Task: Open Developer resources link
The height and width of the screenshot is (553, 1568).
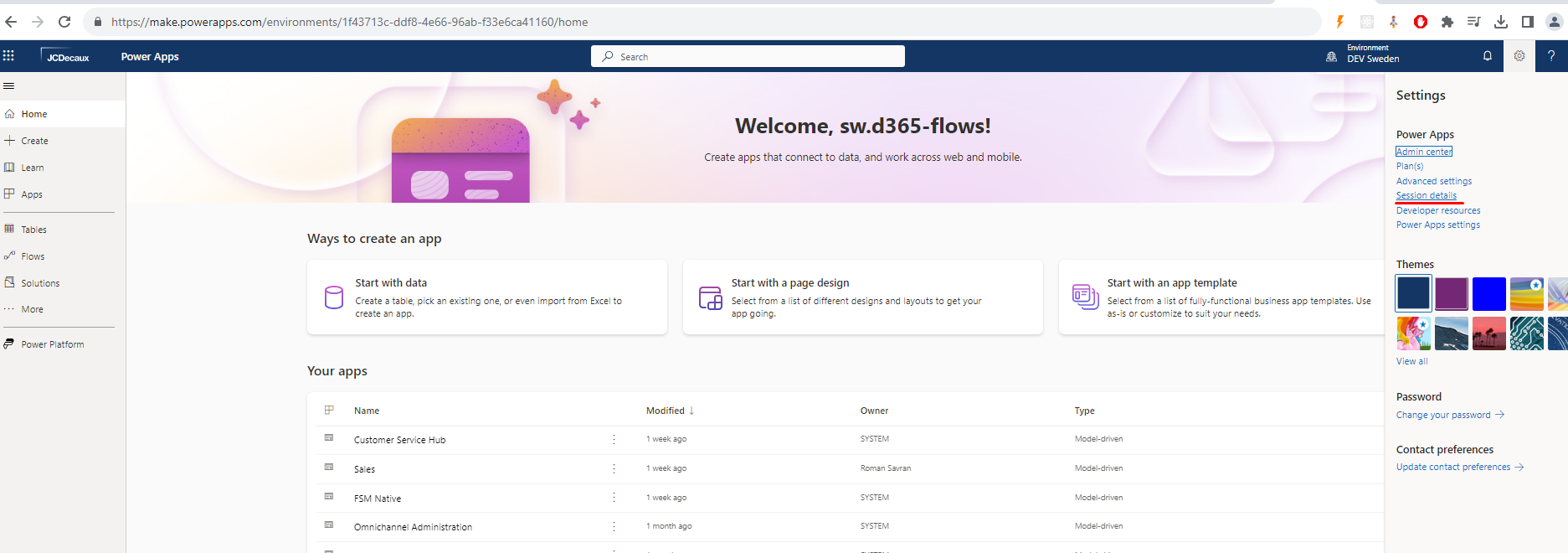Action: click(1438, 210)
